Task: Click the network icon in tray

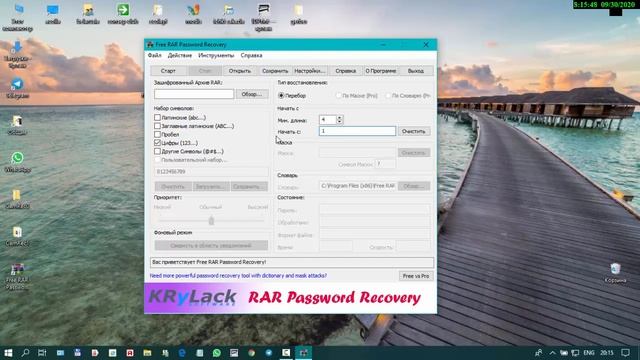Action: [x=575, y=353]
